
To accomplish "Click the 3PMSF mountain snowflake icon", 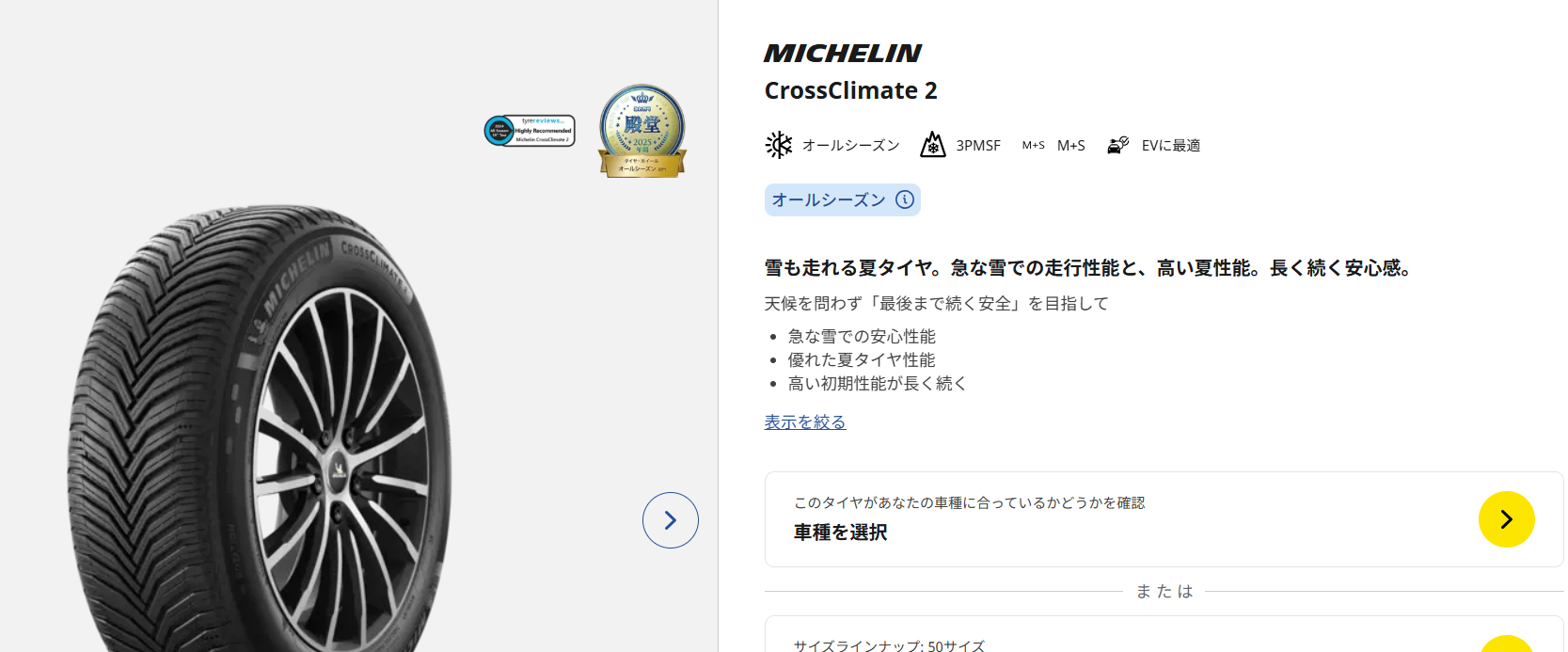I will click(933, 145).
